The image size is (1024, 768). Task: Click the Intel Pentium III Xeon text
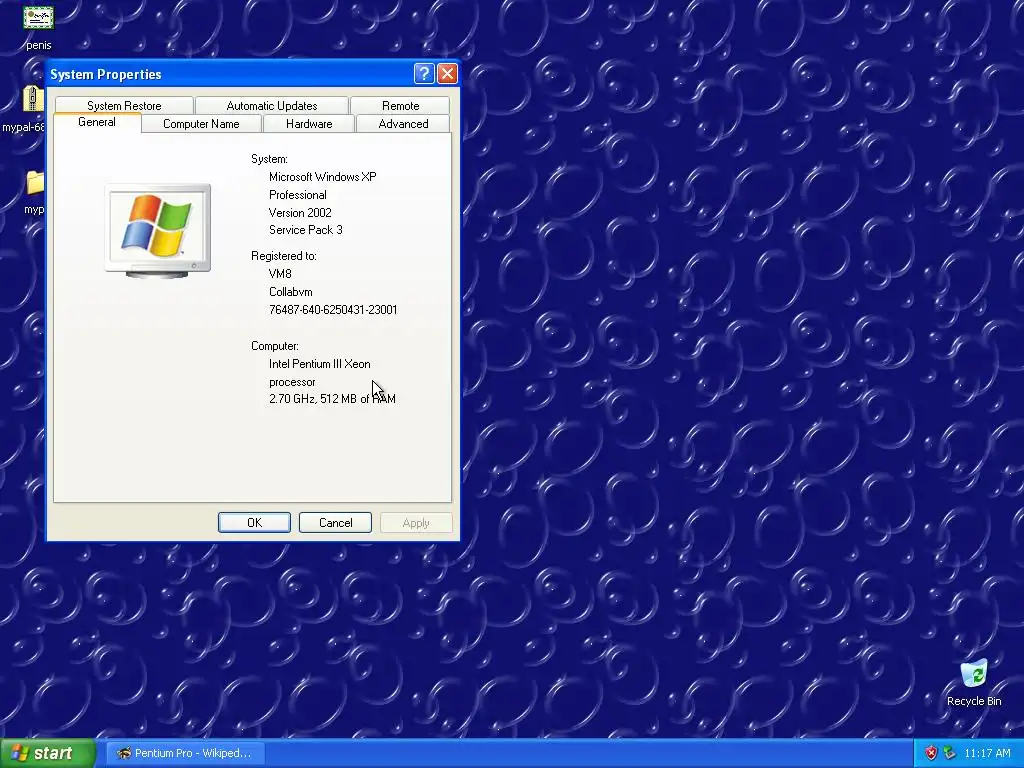pyautogui.click(x=319, y=364)
